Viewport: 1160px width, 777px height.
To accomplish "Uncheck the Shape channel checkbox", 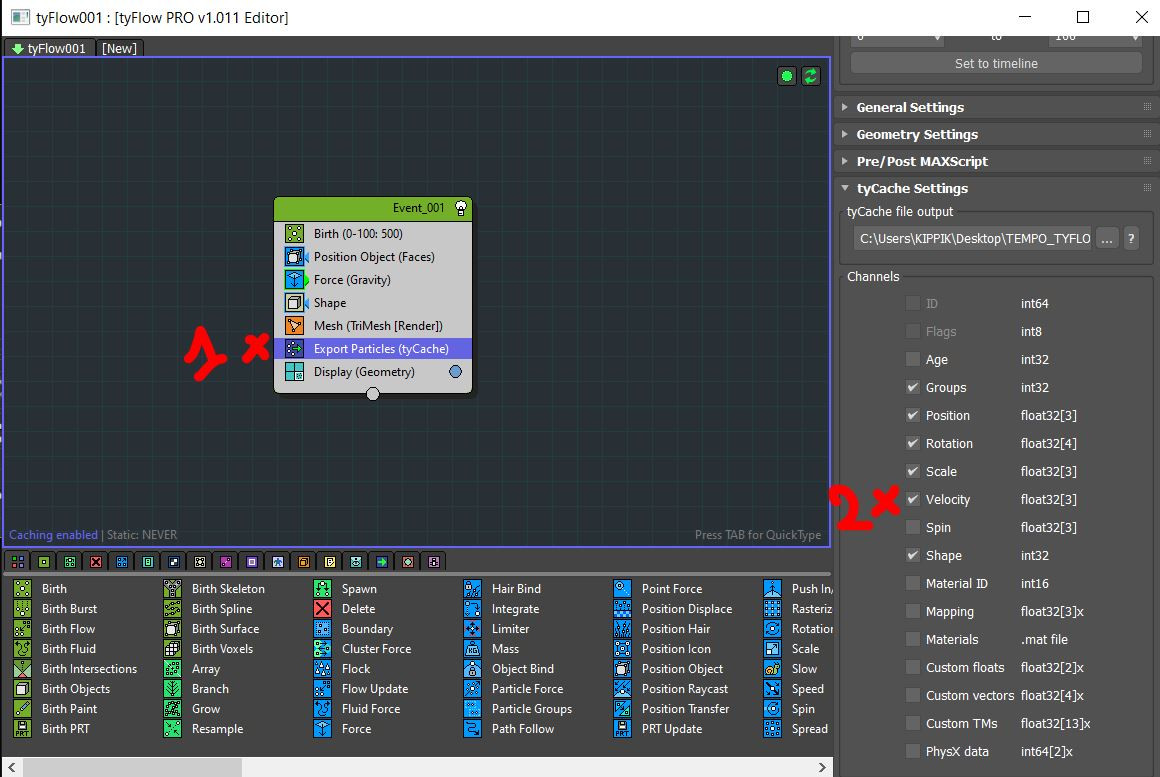I will coord(913,555).
